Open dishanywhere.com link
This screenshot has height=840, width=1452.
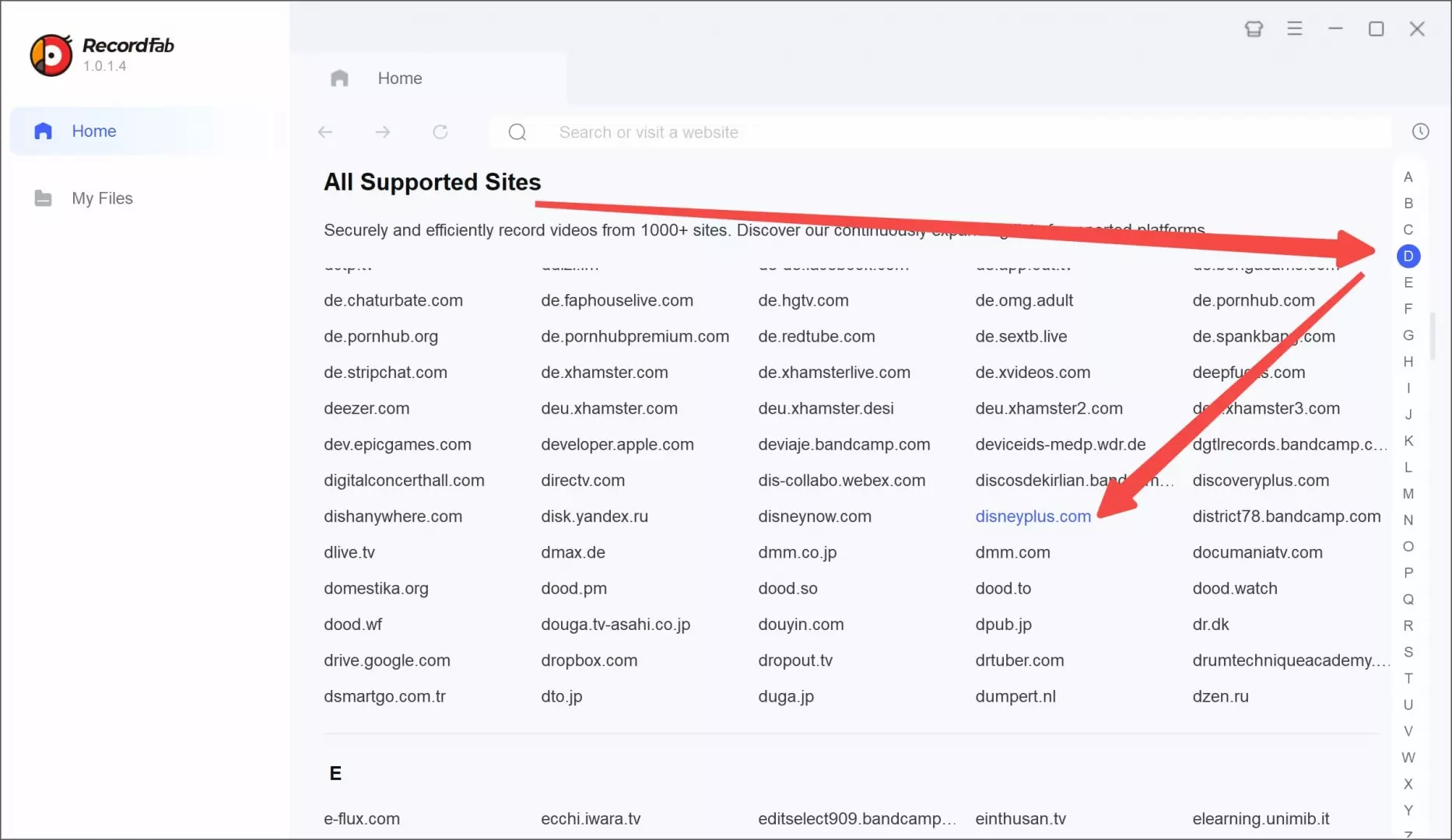click(x=393, y=516)
